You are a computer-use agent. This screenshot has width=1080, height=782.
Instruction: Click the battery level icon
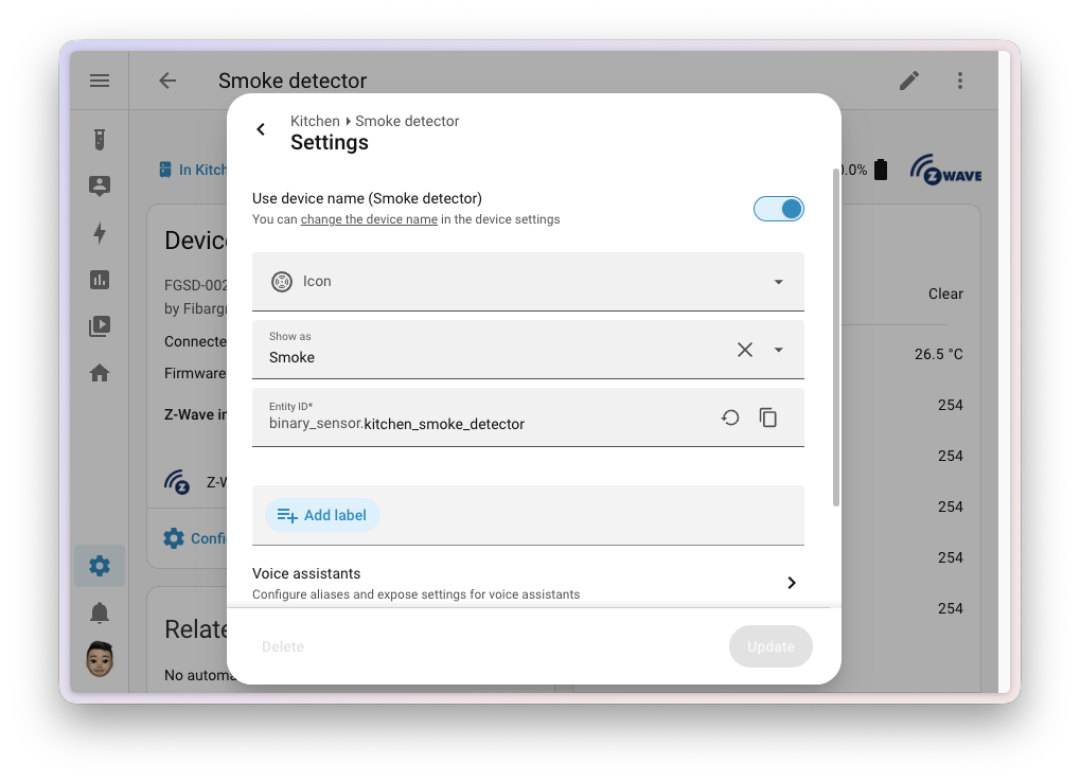880,169
